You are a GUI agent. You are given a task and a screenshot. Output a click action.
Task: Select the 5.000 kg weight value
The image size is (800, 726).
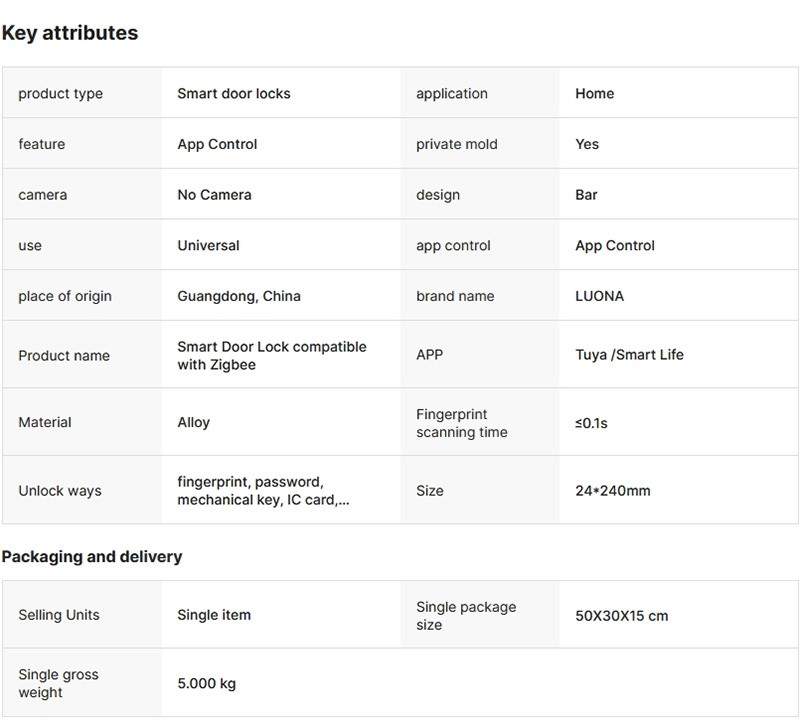206,684
